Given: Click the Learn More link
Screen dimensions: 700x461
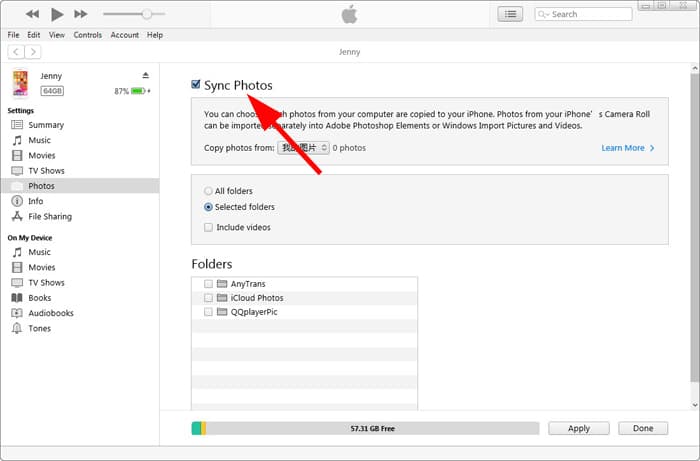Looking at the screenshot, I should (x=627, y=148).
